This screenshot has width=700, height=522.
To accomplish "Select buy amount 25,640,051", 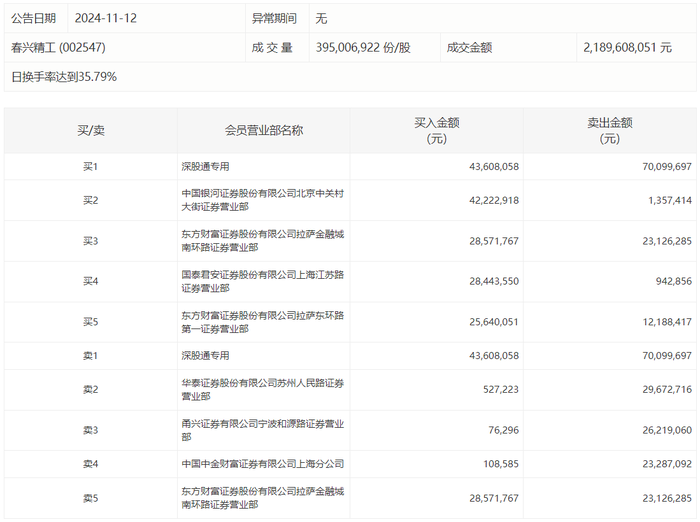I will [x=494, y=322].
